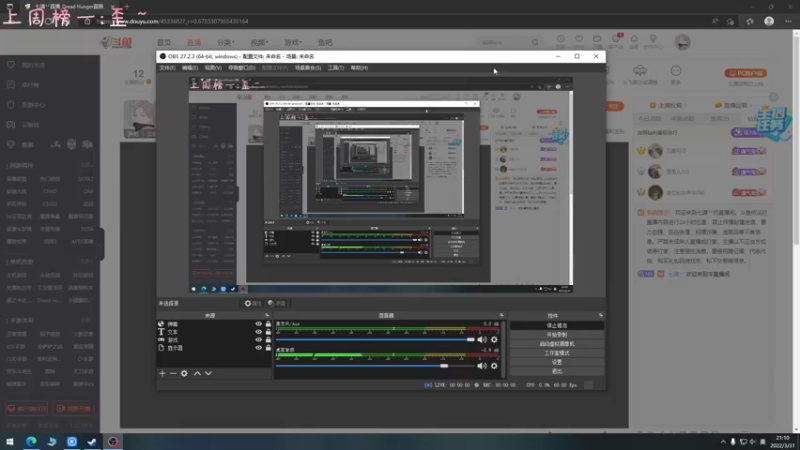Screen dimensions: 800x450
Task: Toggle visibility eye of the display capture source
Action: (x=258, y=348)
